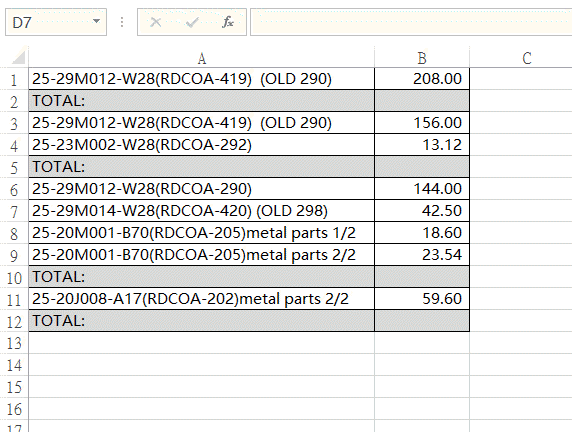Select row 2 header
This screenshot has height=432, width=572.
(14, 101)
